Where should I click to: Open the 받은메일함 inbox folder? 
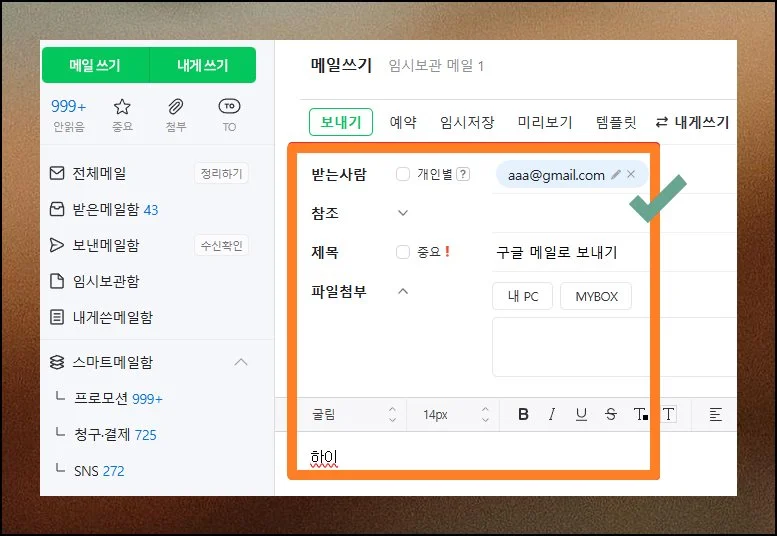coord(107,210)
